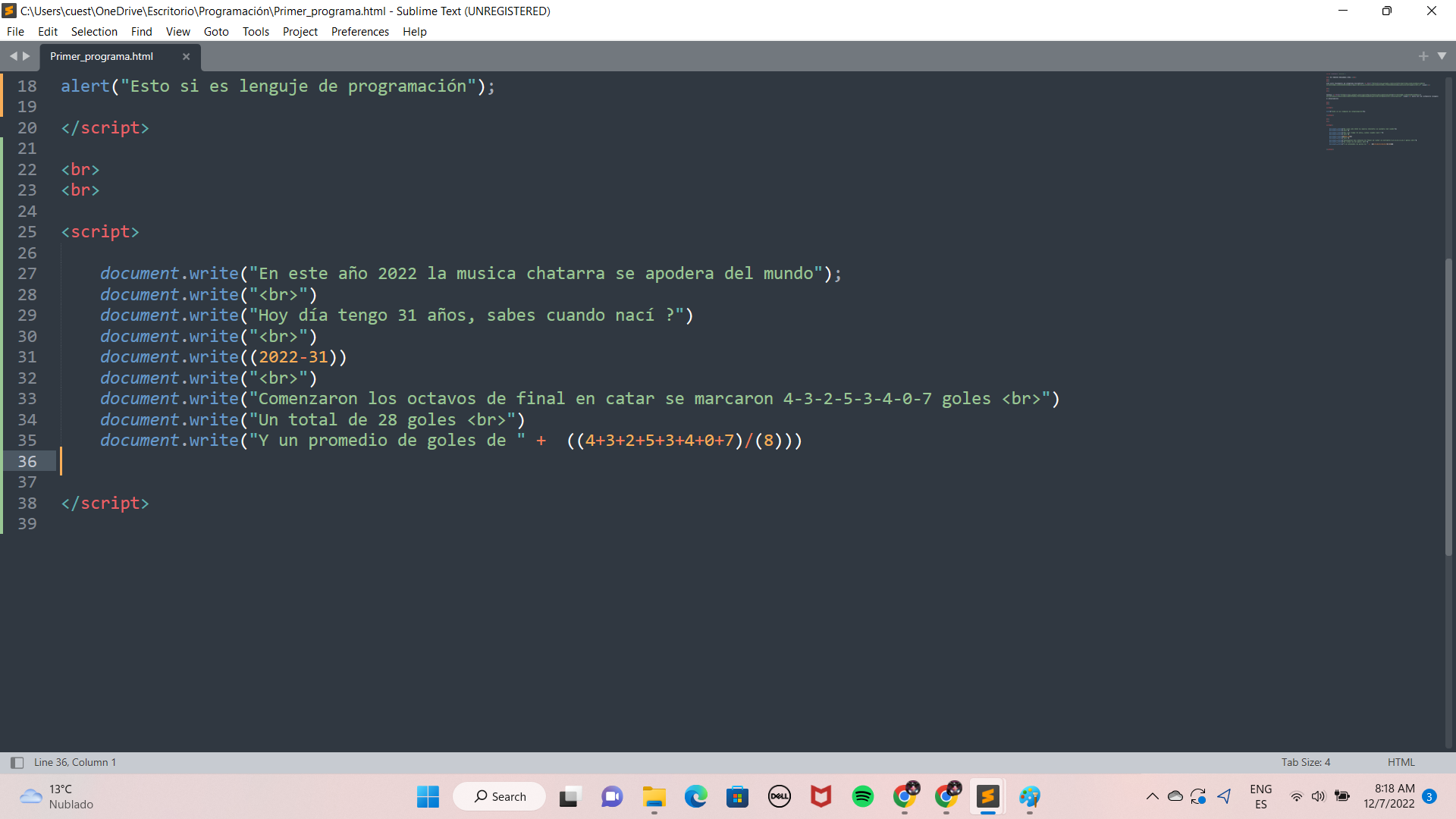This screenshot has height=819, width=1456.
Task: Open the Tab Size: 4 selector
Action: [1305, 763]
